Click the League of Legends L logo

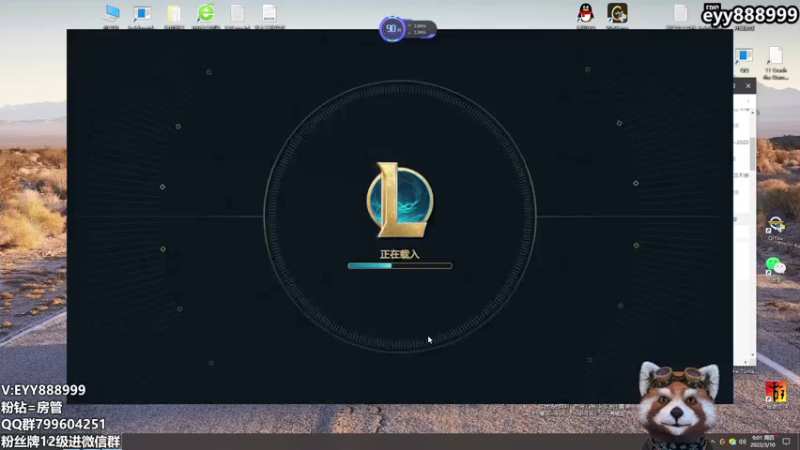(399, 200)
